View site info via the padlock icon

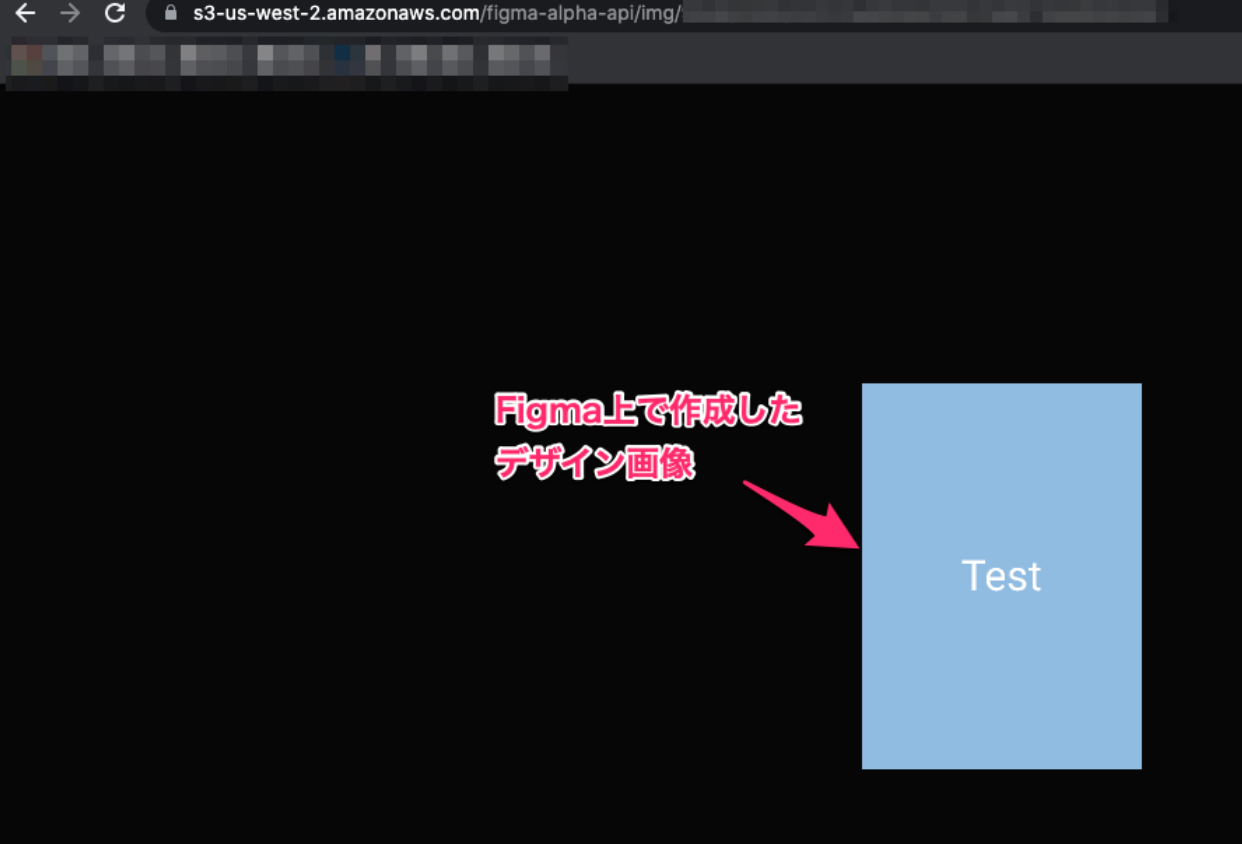tap(170, 13)
